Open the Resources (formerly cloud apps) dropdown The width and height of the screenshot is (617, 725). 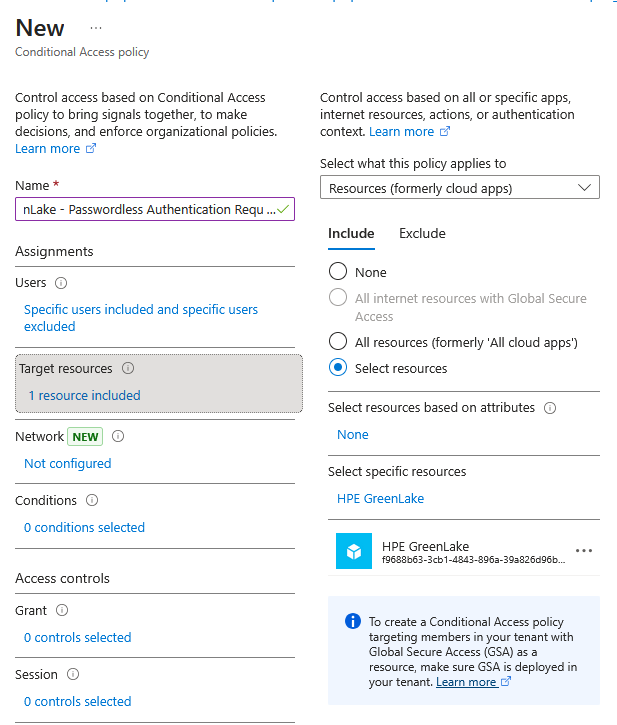click(x=459, y=188)
